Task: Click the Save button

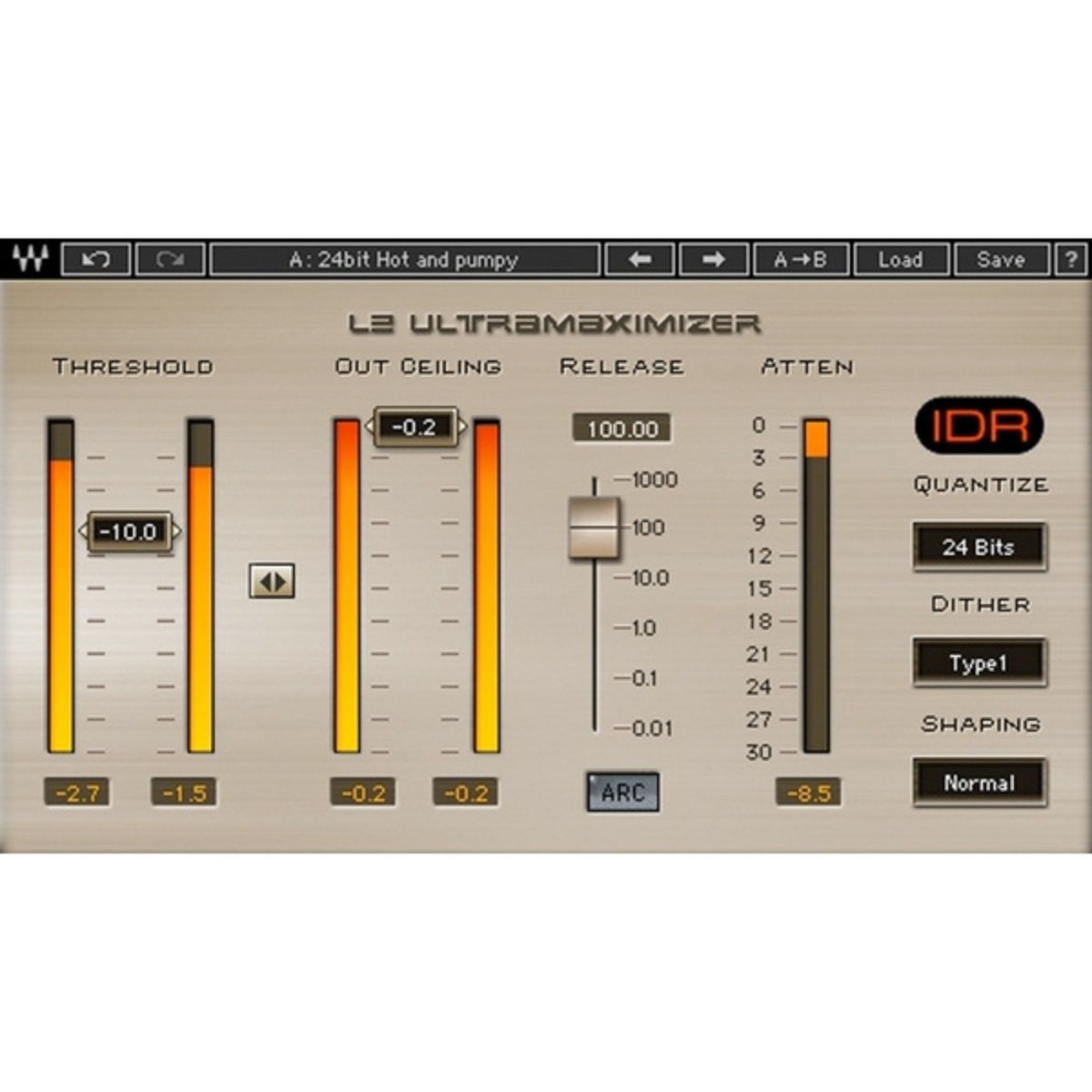Action: coord(1000,259)
